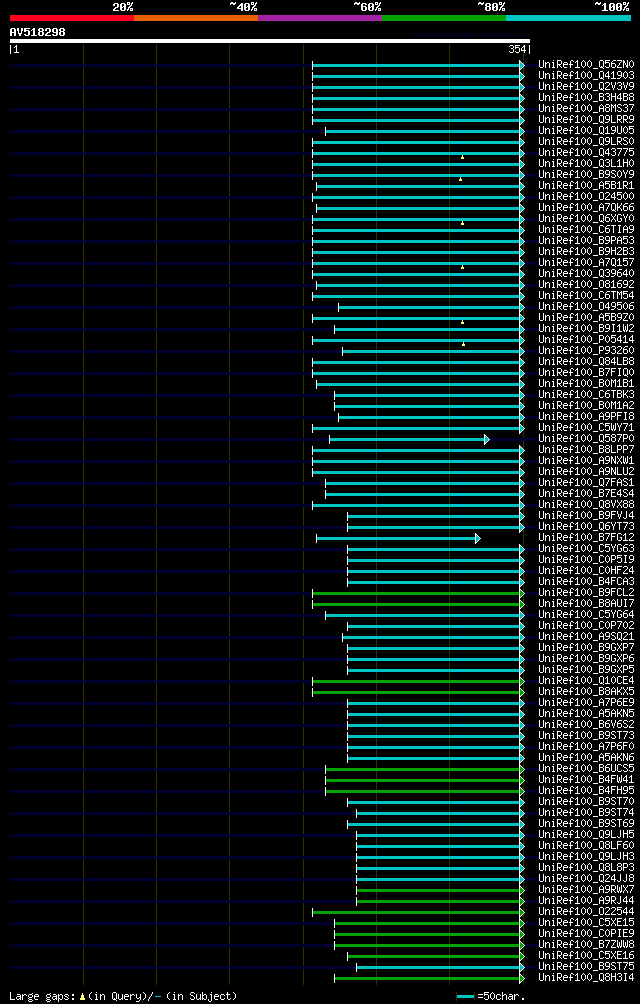Screen dimensions: 640x1004
Task: Click the green alignment bar for UniRef100_O22544
Action: click(416, 912)
